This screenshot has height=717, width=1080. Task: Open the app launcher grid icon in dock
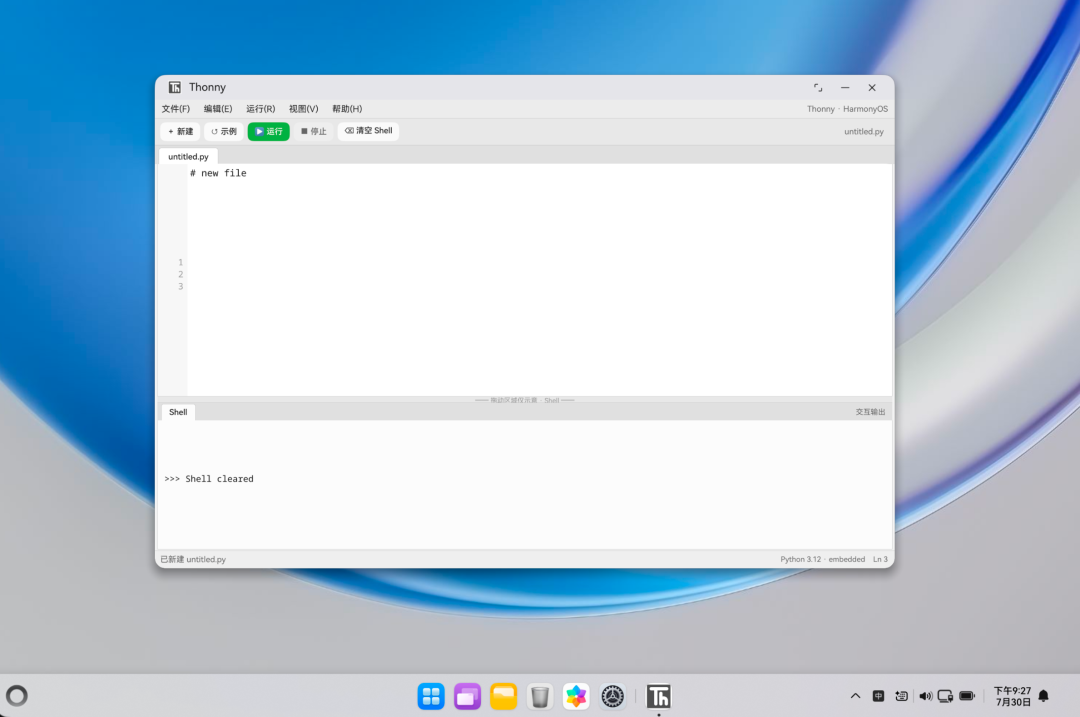431,696
